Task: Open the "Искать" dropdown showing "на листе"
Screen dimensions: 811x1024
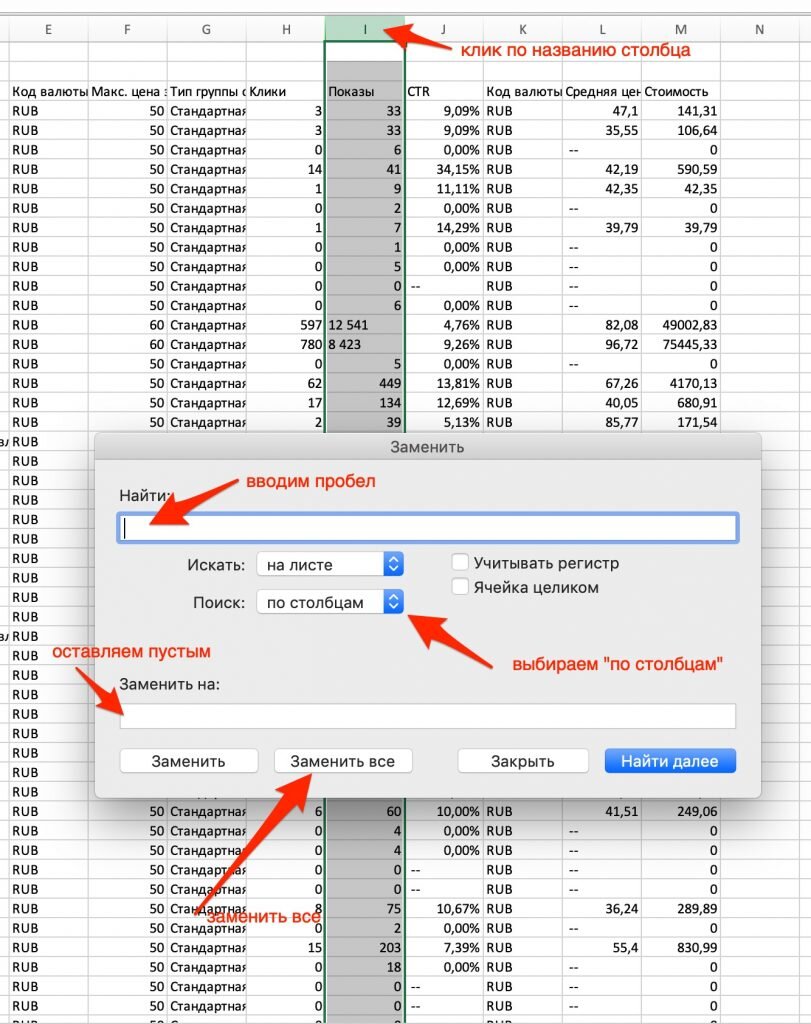Action: [x=330, y=564]
